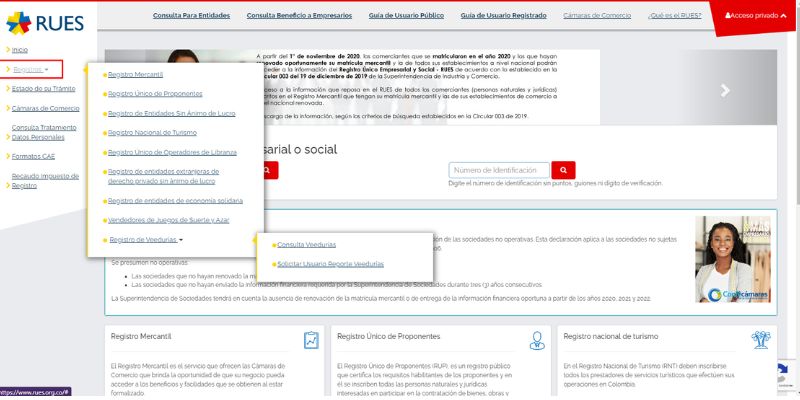Image resolution: width=800 pixels, height=400 pixels.
Task: Select Registro de Entidades Sin Ánimo de Lucro
Action: click(171, 113)
